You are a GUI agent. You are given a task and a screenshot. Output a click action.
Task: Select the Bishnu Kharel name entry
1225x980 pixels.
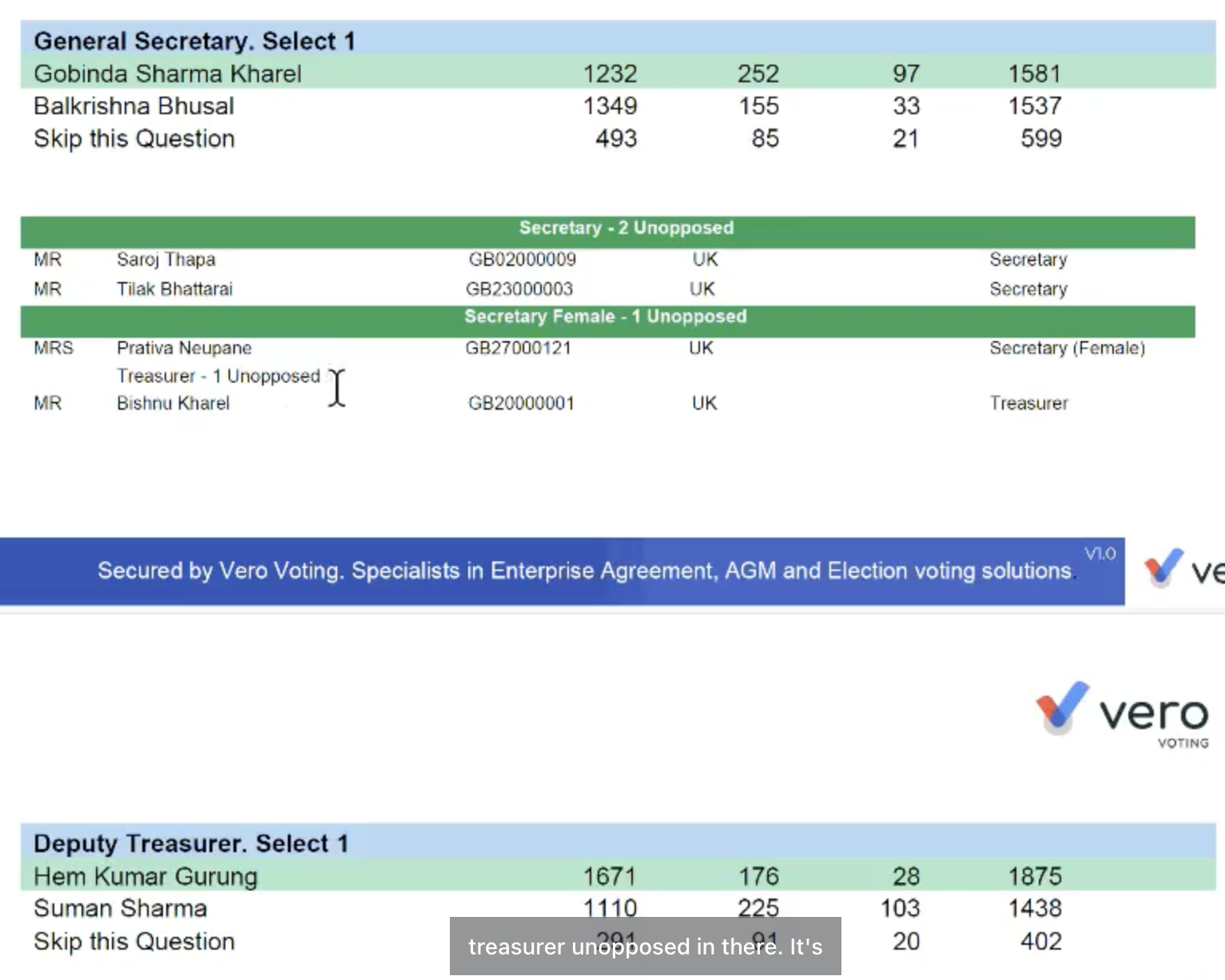pos(173,403)
